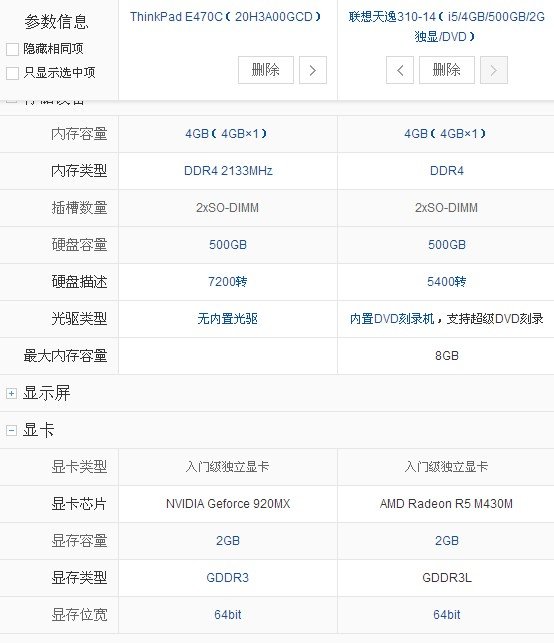Click the 光驱类型 row label
Screen dimensions: 554x643
(x=79, y=319)
